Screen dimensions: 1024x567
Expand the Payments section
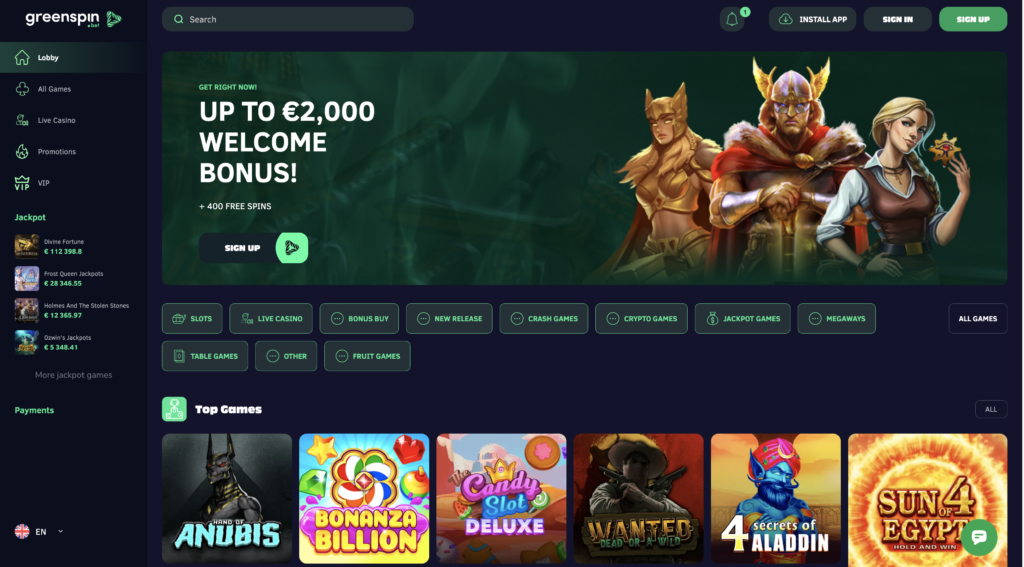[x=34, y=410]
